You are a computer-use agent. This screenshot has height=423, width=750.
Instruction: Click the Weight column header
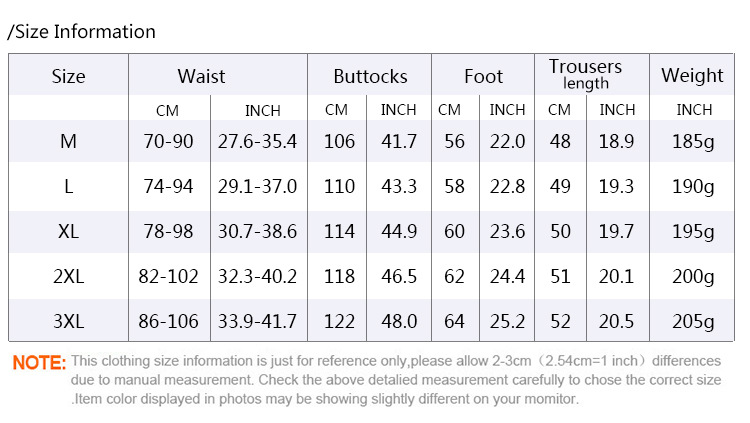click(x=692, y=76)
